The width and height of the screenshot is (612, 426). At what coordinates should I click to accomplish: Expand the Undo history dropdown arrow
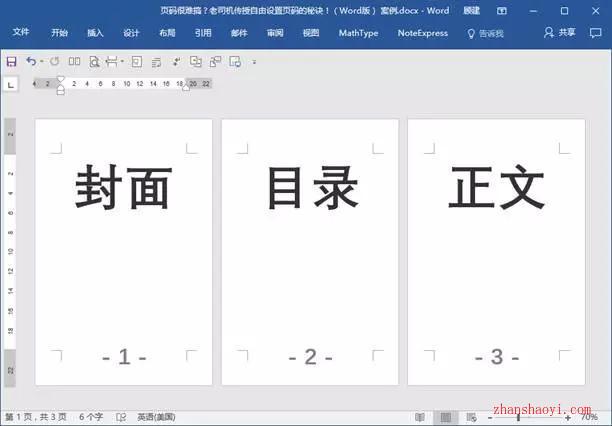pyautogui.click(x=41, y=61)
